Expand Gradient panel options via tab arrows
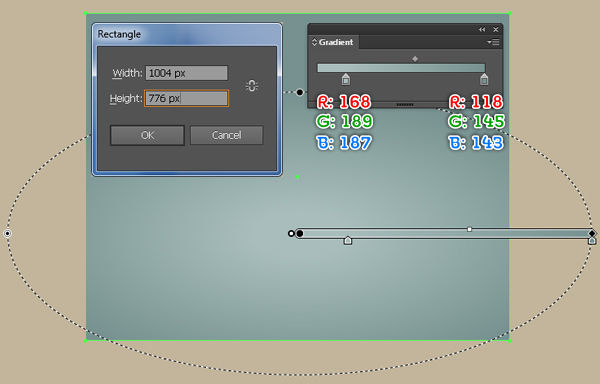 314,42
